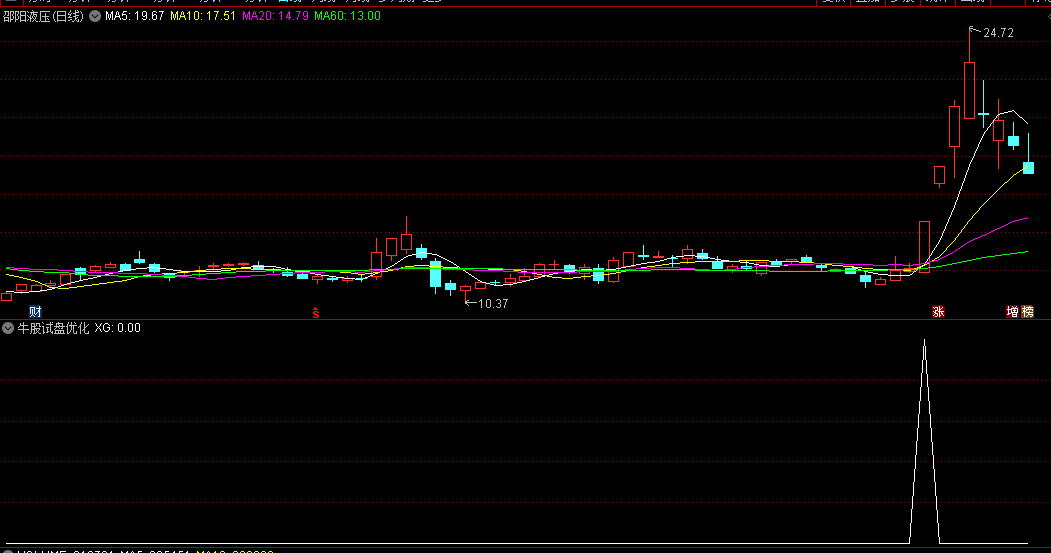
Task: Click the 增 event marker icon
Action: click(1013, 312)
